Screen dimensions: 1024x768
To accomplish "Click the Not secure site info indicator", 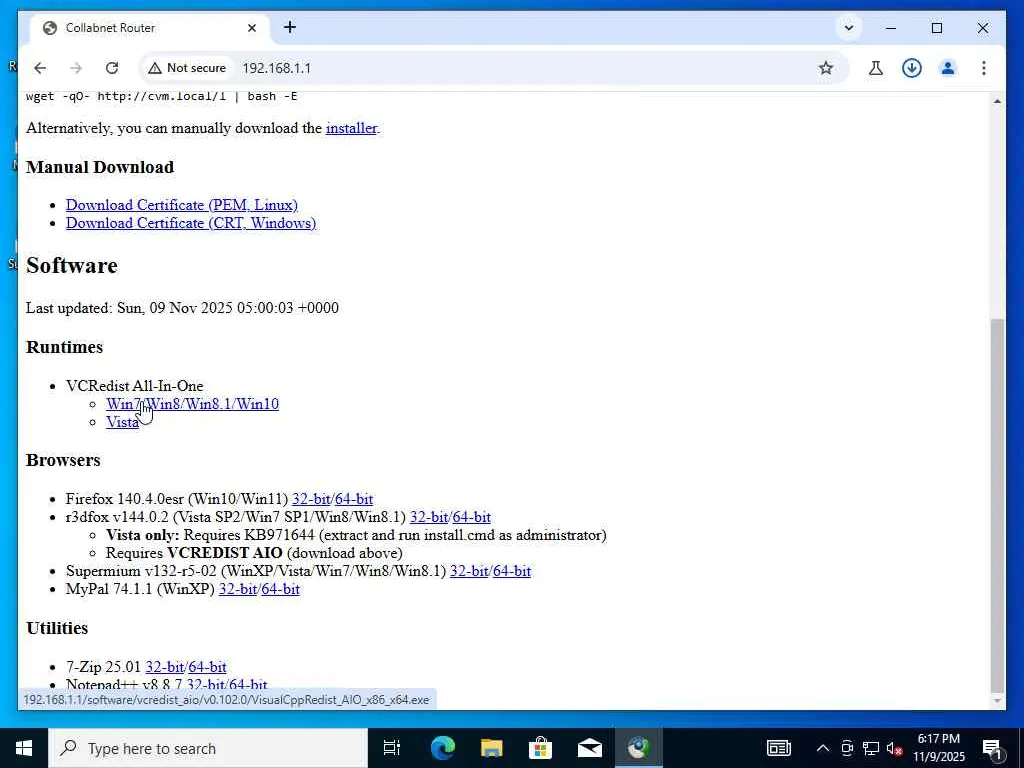I will coord(187,68).
